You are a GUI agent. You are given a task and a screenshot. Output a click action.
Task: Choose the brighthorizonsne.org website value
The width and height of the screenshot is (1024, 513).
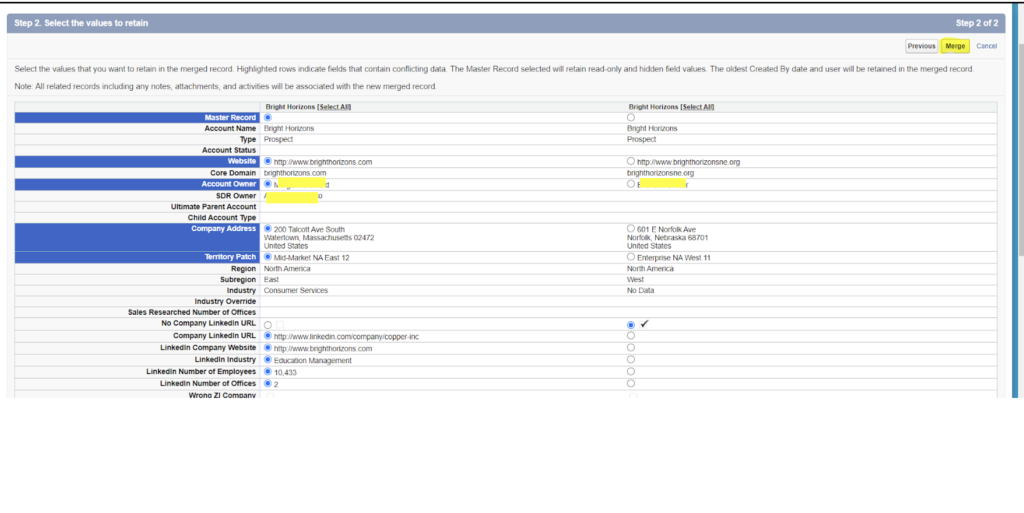pos(630,161)
